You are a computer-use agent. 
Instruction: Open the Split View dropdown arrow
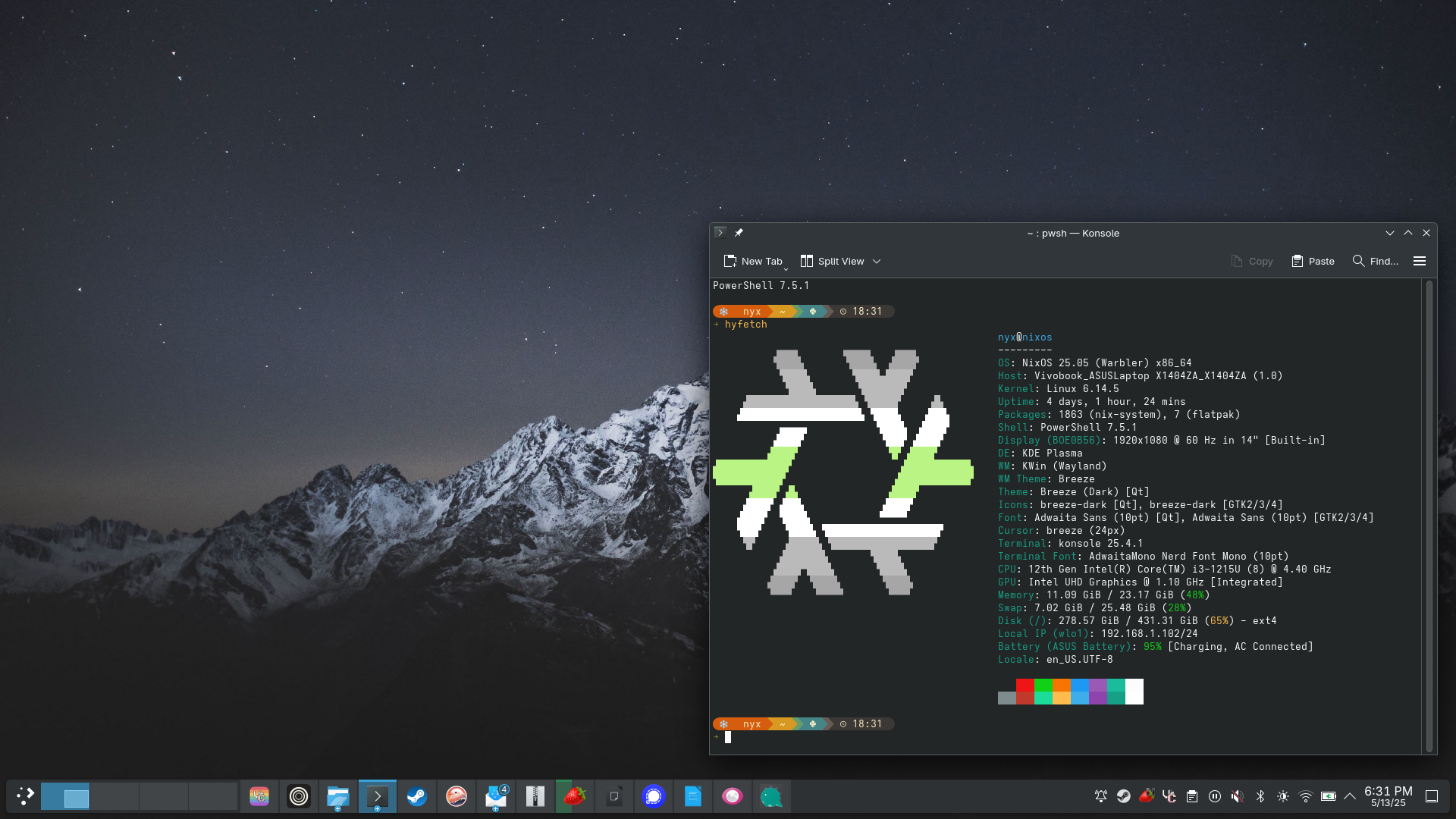[x=877, y=261]
